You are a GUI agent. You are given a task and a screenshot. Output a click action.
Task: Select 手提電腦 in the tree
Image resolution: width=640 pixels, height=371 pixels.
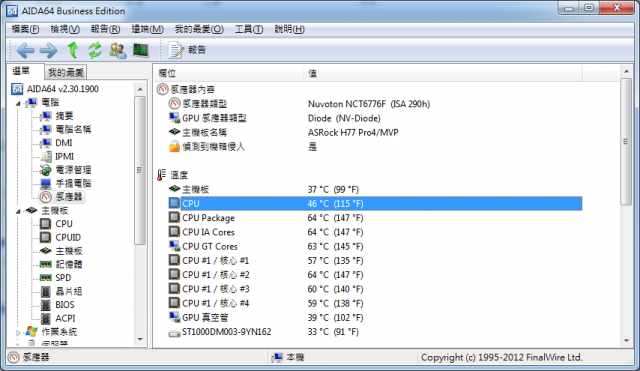[x=66, y=183]
